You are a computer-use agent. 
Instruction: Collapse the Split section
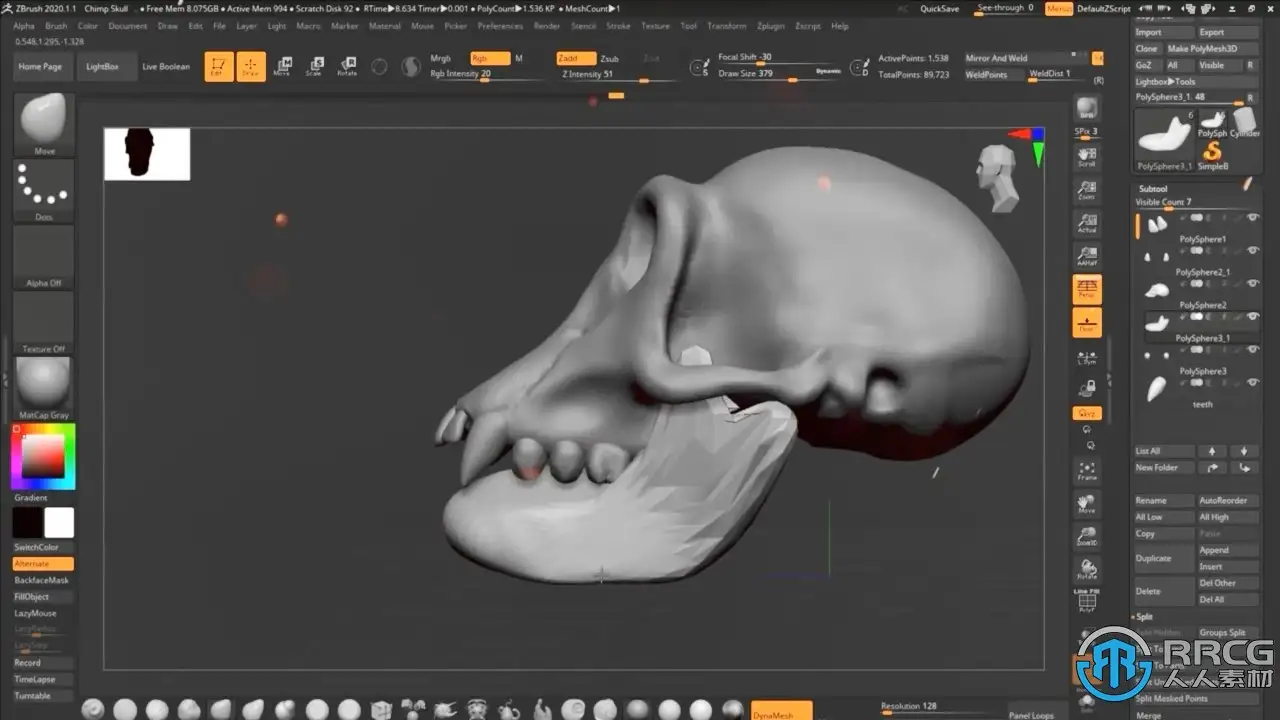1144,617
